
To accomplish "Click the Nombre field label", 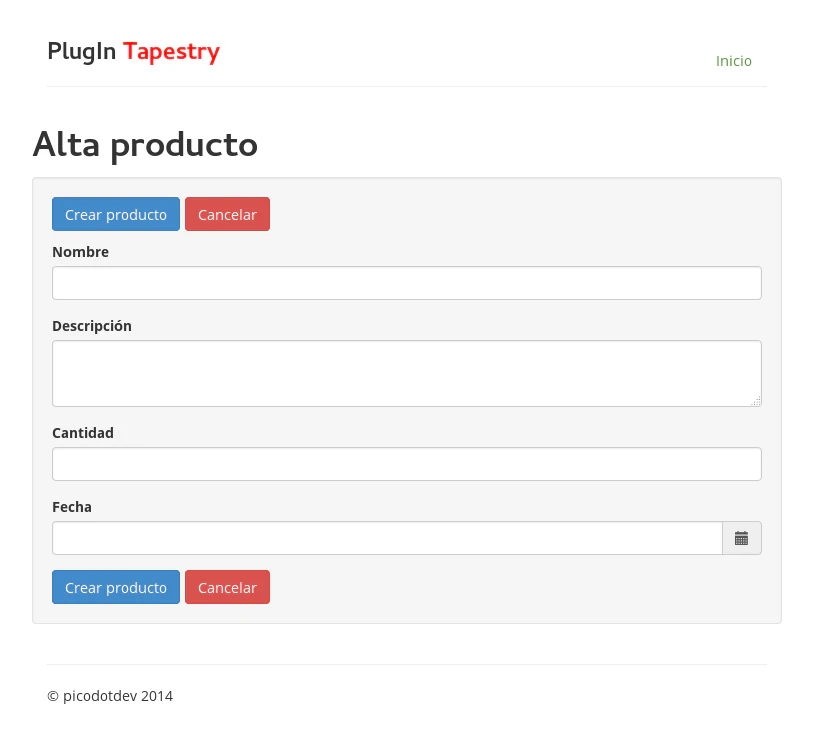I will tap(80, 252).
